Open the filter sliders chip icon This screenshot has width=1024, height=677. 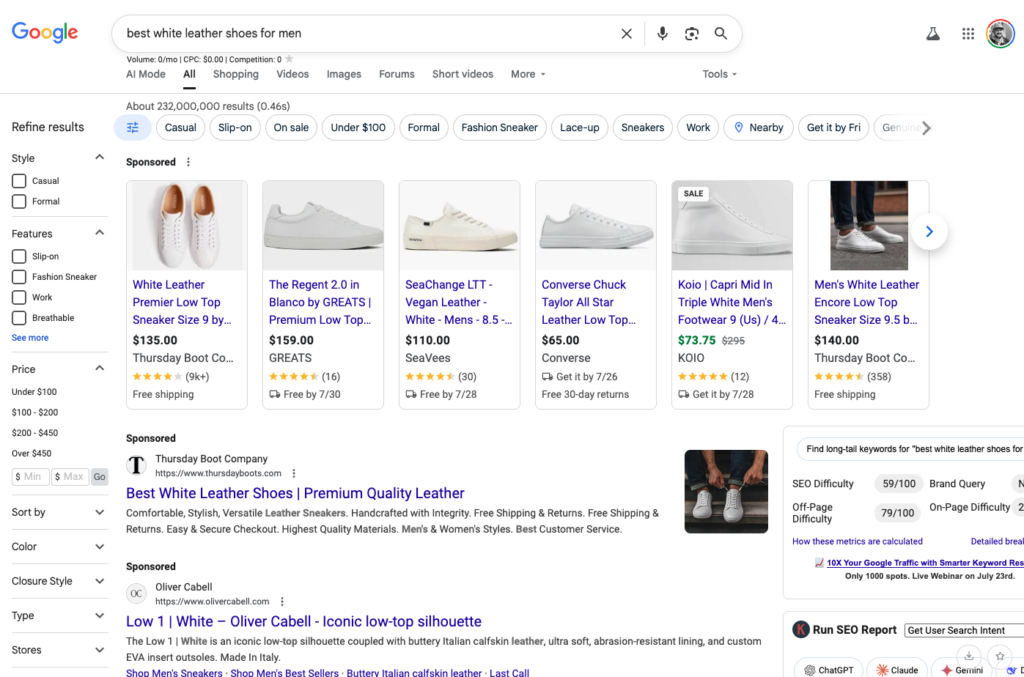point(133,127)
